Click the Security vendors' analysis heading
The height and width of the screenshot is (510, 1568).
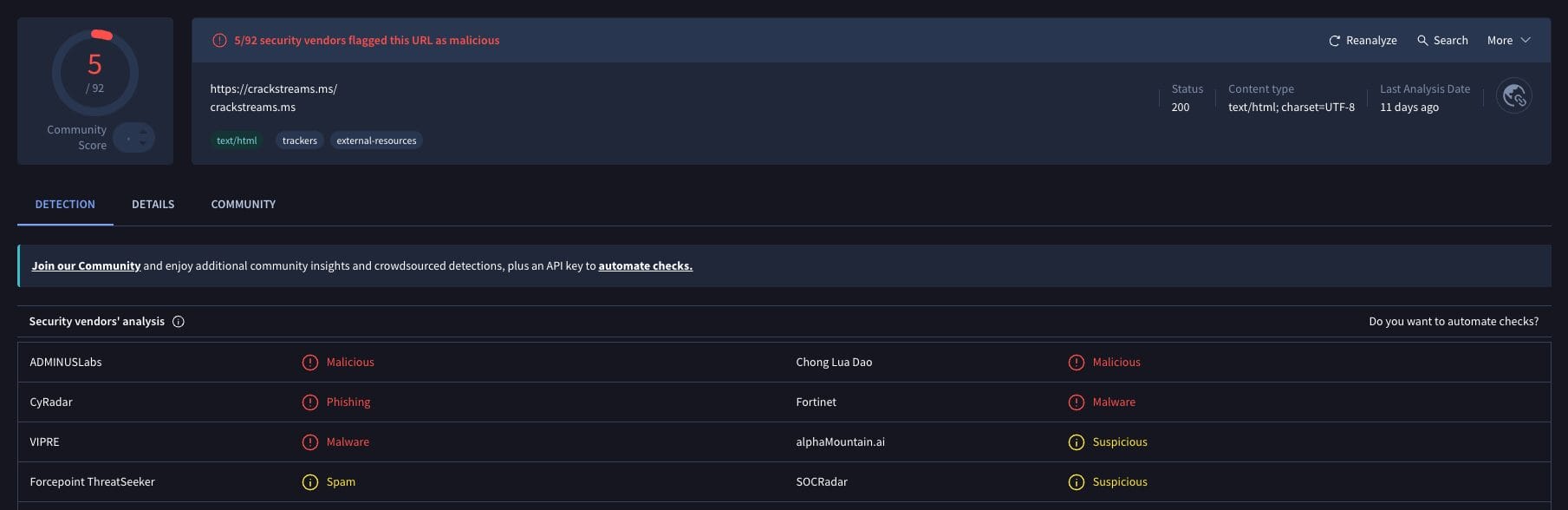pos(97,322)
